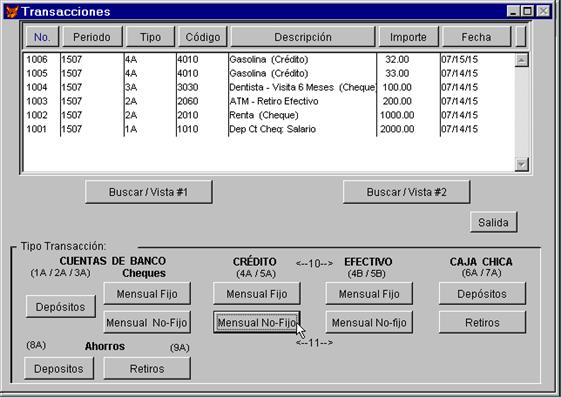Screen dimensions: 561x397
Task: Click the blank header after Fecha
Action: coord(521,37)
